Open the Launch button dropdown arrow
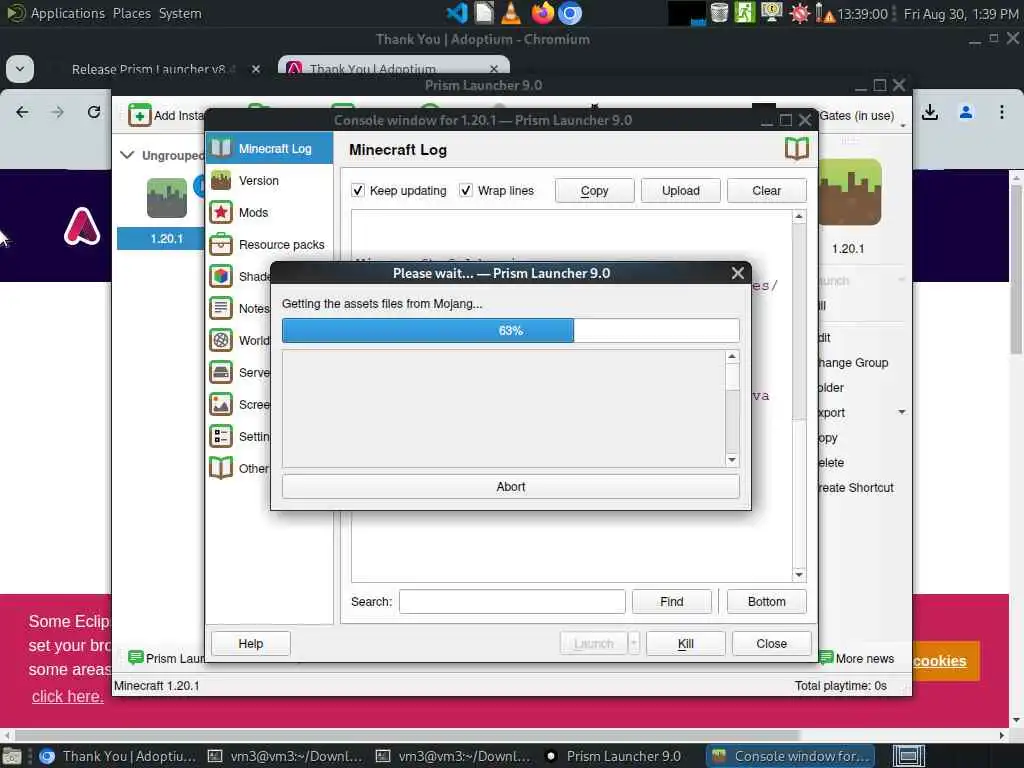The image size is (1024, 768). [x=633, y=643]
